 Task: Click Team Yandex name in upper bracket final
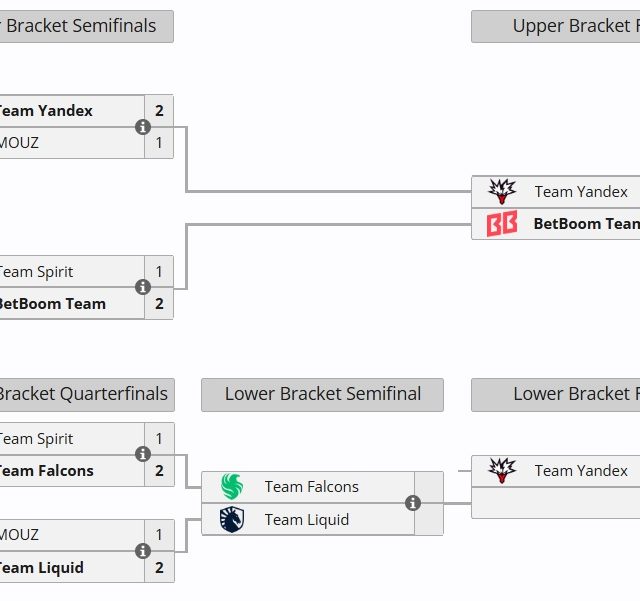point(581,191)
